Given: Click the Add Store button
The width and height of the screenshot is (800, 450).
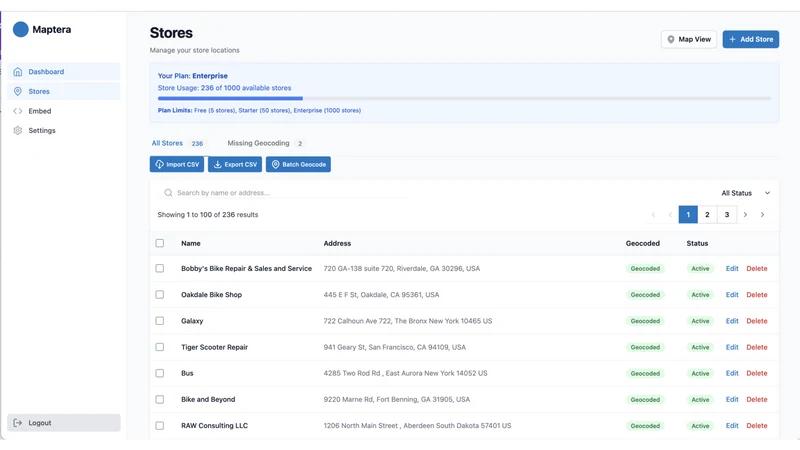Looking at the screenshot, I should click(x=751, y=39).
